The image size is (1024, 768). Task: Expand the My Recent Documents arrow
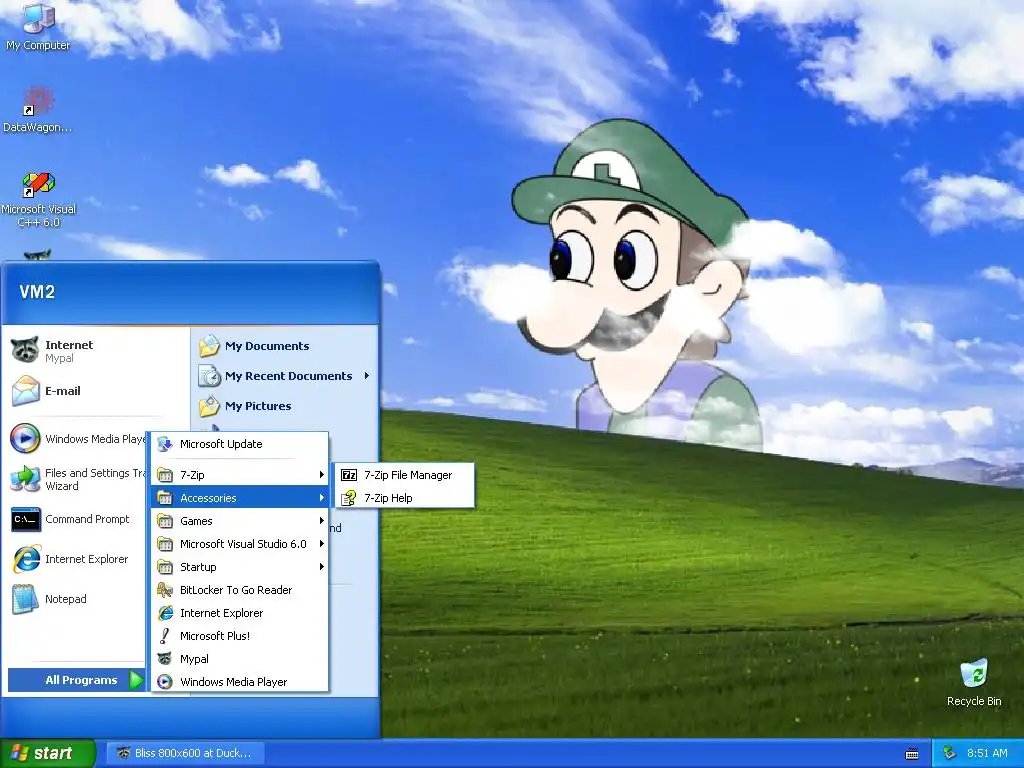(x=366, y=376)
